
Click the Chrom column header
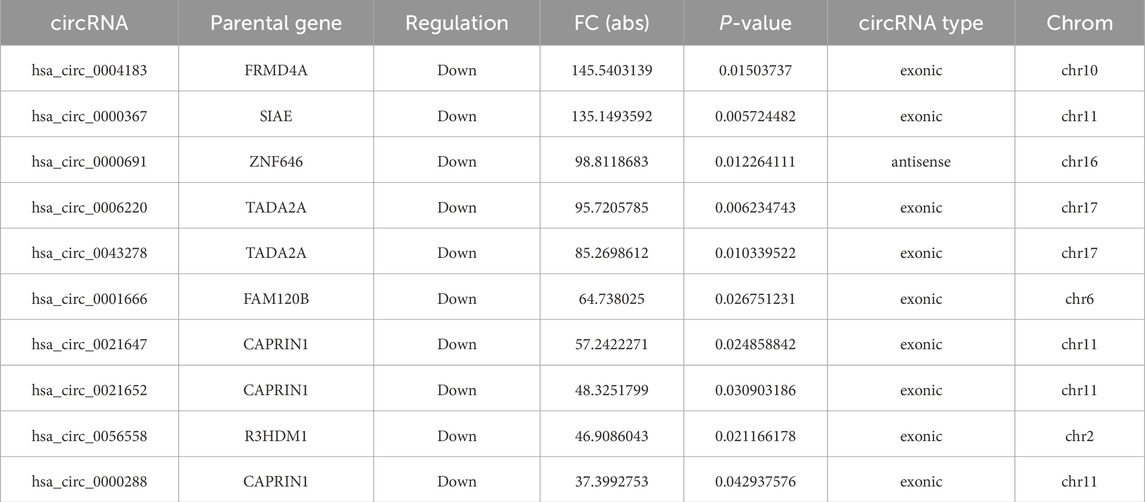1080,23
